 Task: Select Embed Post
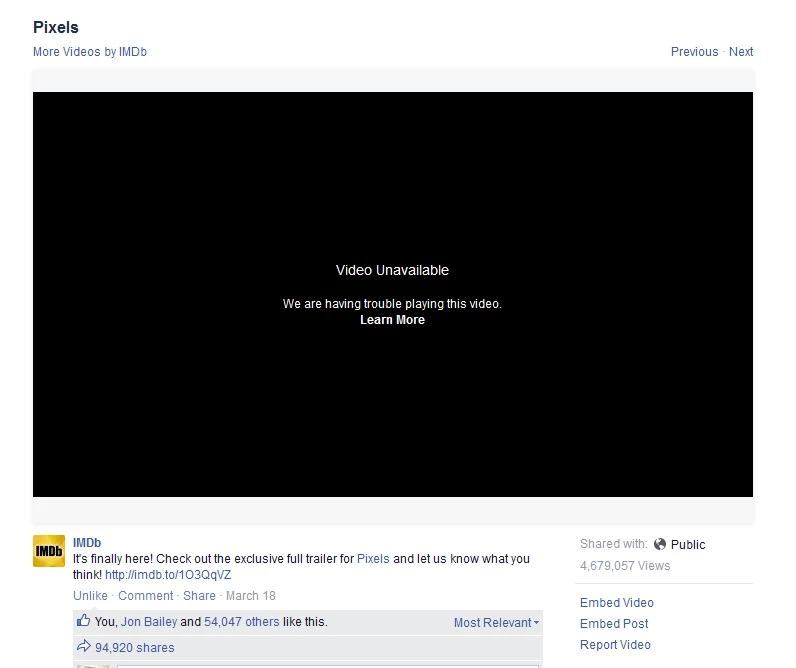click(614, 624)
